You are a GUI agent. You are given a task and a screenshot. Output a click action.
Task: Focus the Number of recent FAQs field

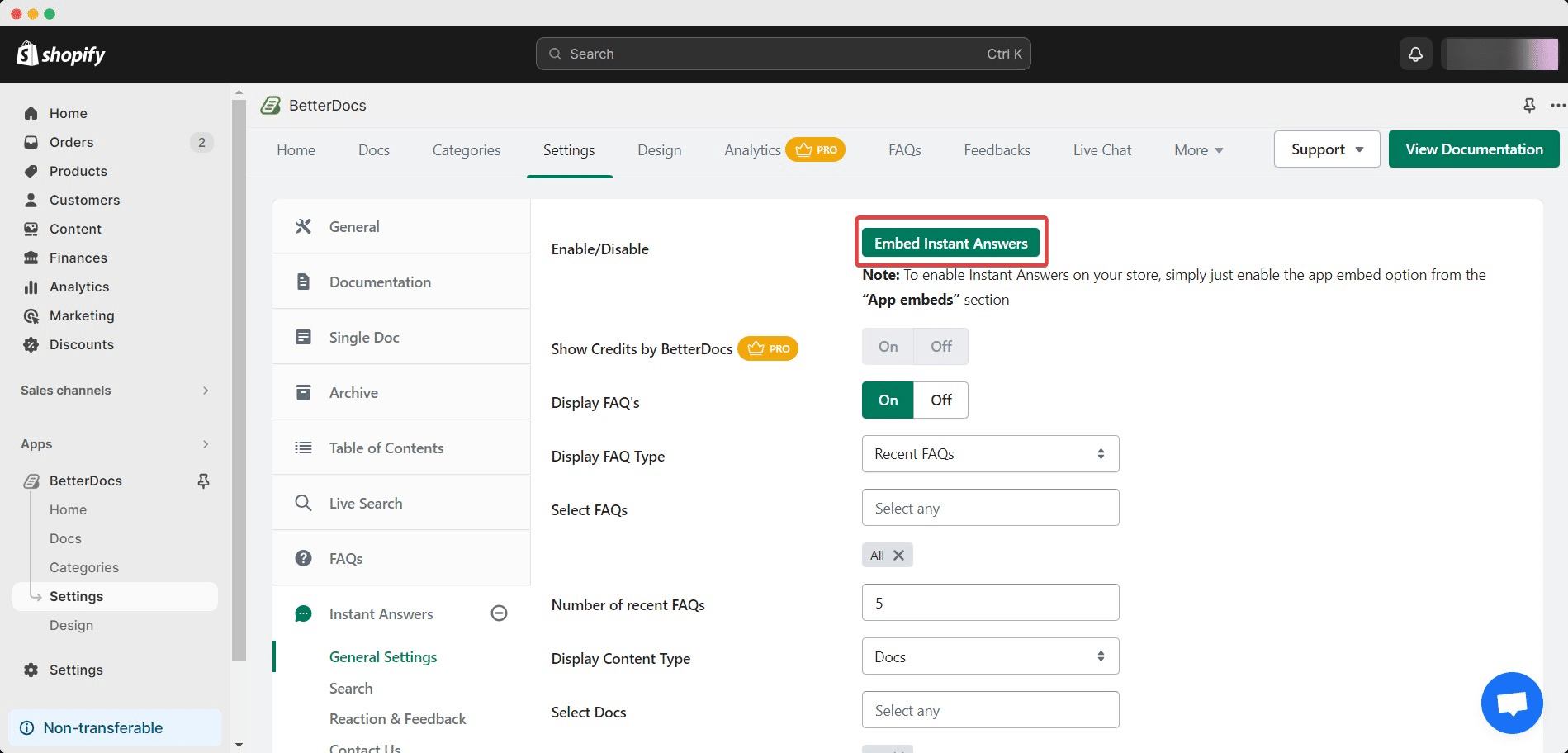990,603
